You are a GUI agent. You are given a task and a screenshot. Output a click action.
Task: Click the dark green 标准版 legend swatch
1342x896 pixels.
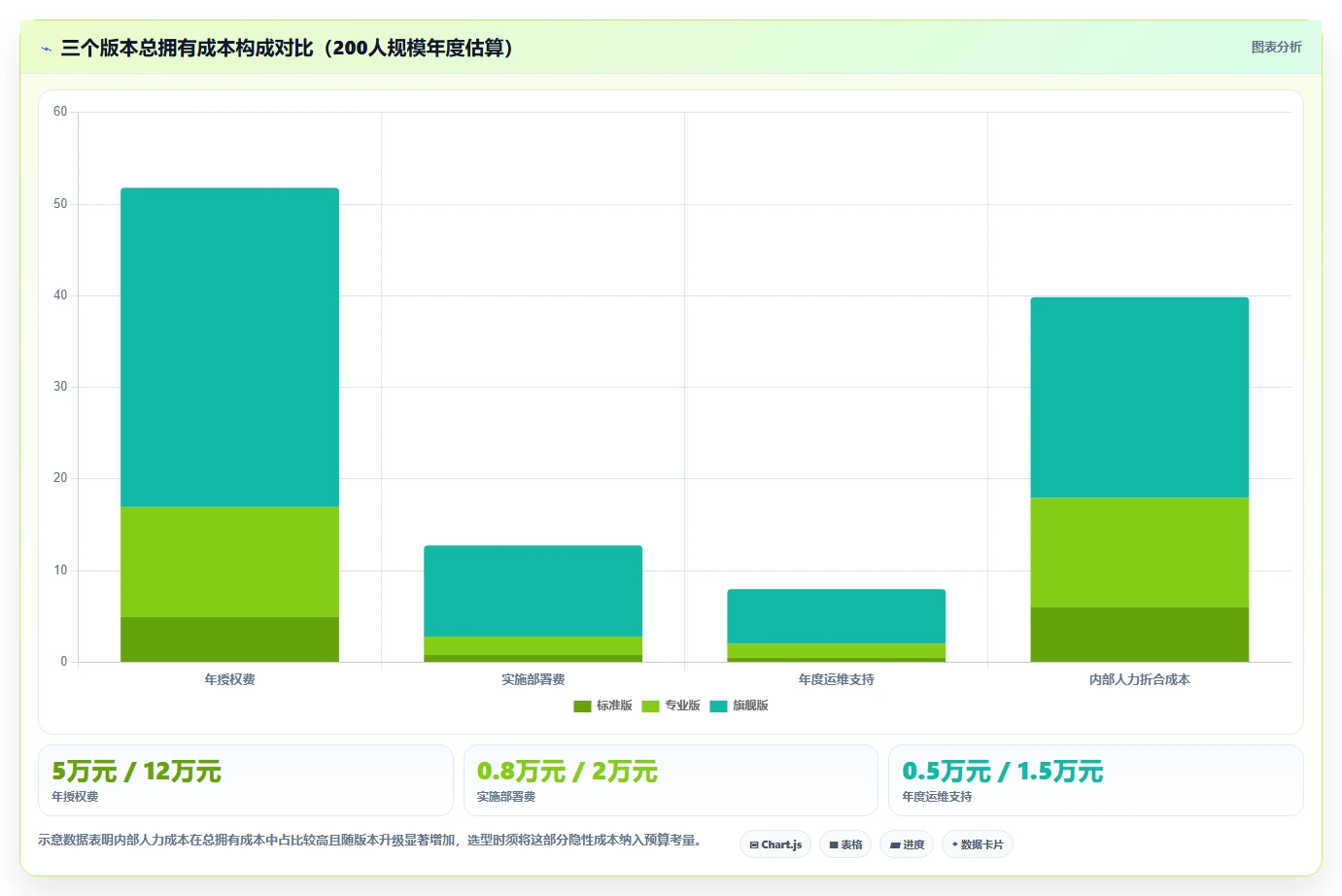tap(582, 706)
